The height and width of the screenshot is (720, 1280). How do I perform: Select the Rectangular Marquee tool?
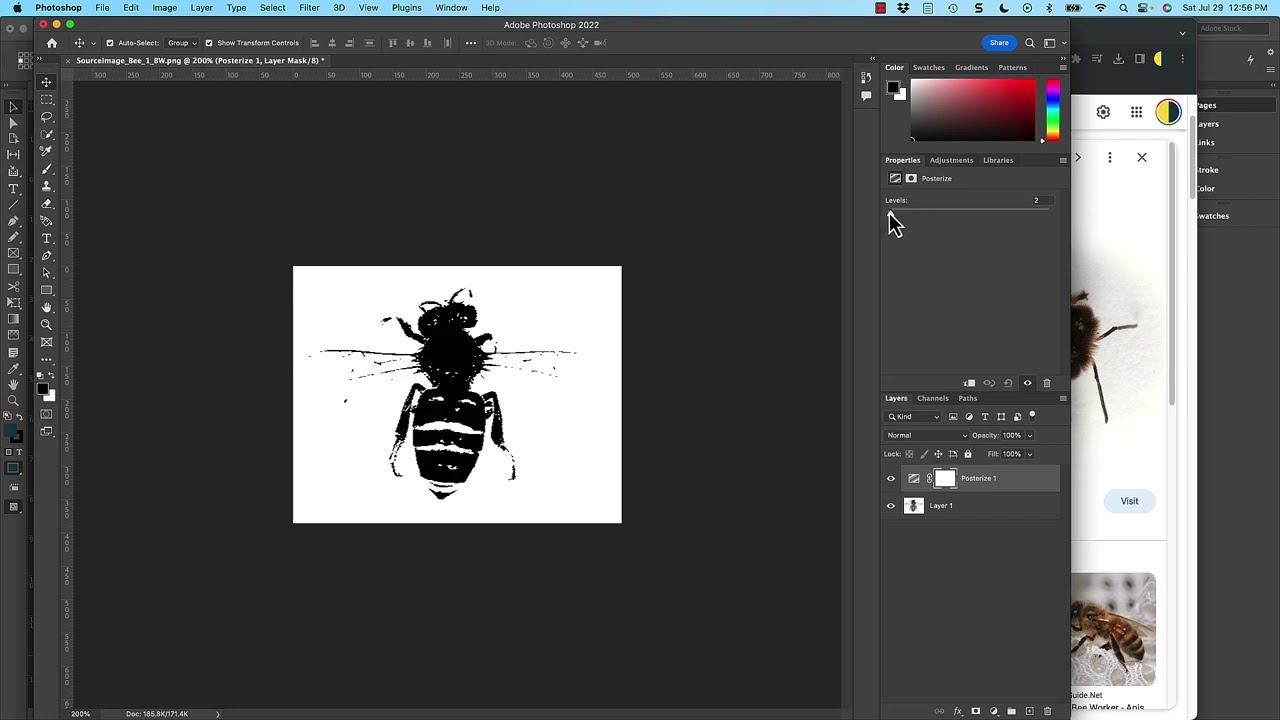click(46, 99)
